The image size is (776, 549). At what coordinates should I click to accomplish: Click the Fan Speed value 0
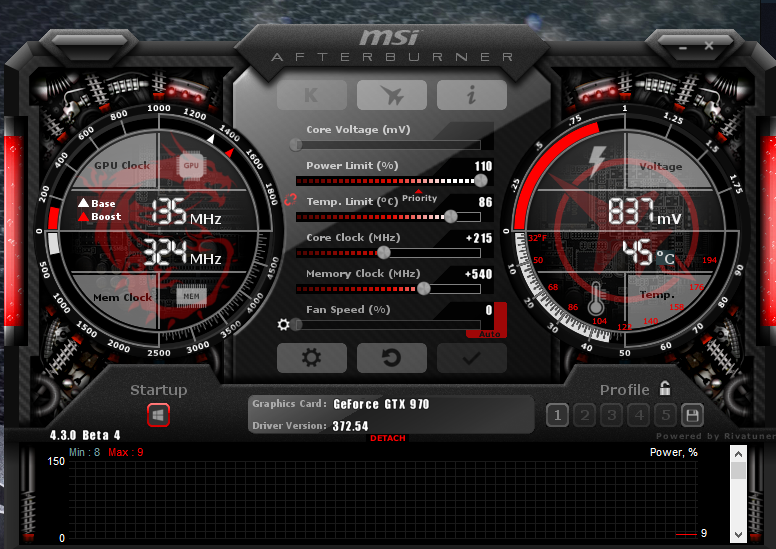489,310
